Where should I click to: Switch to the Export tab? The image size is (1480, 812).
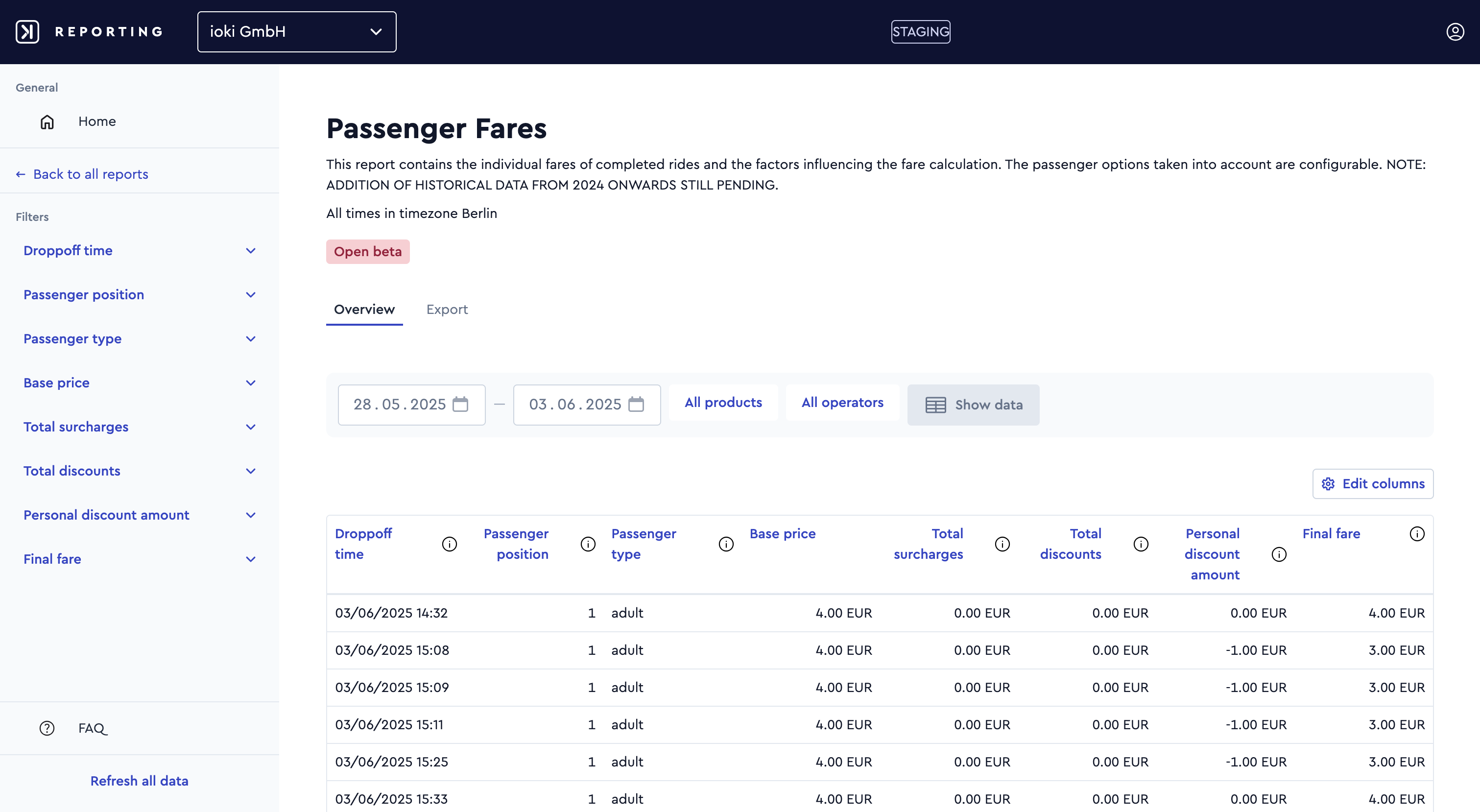[x=447, y=309]
